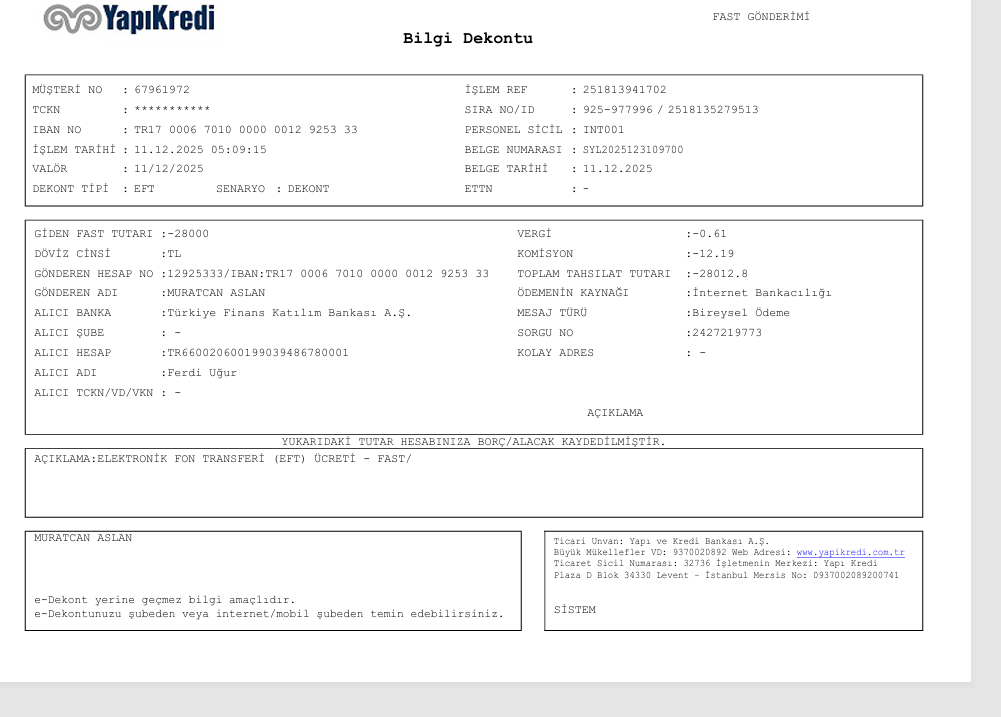Select IBAN NO value in top box
1001x717 pixels.
point(246,130)
